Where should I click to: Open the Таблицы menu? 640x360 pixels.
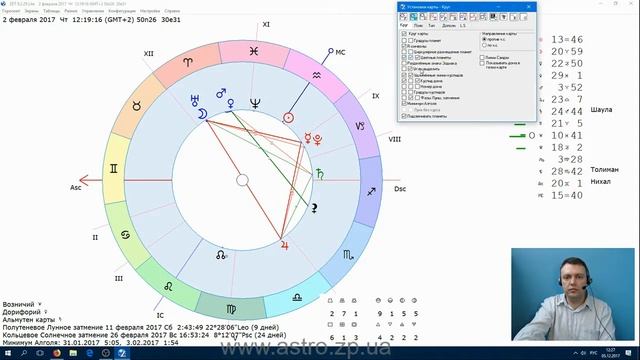51,11
